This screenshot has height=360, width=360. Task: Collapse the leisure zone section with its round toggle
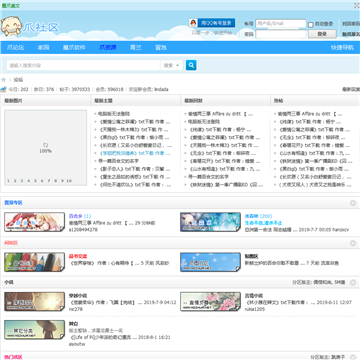pos(353,243)
